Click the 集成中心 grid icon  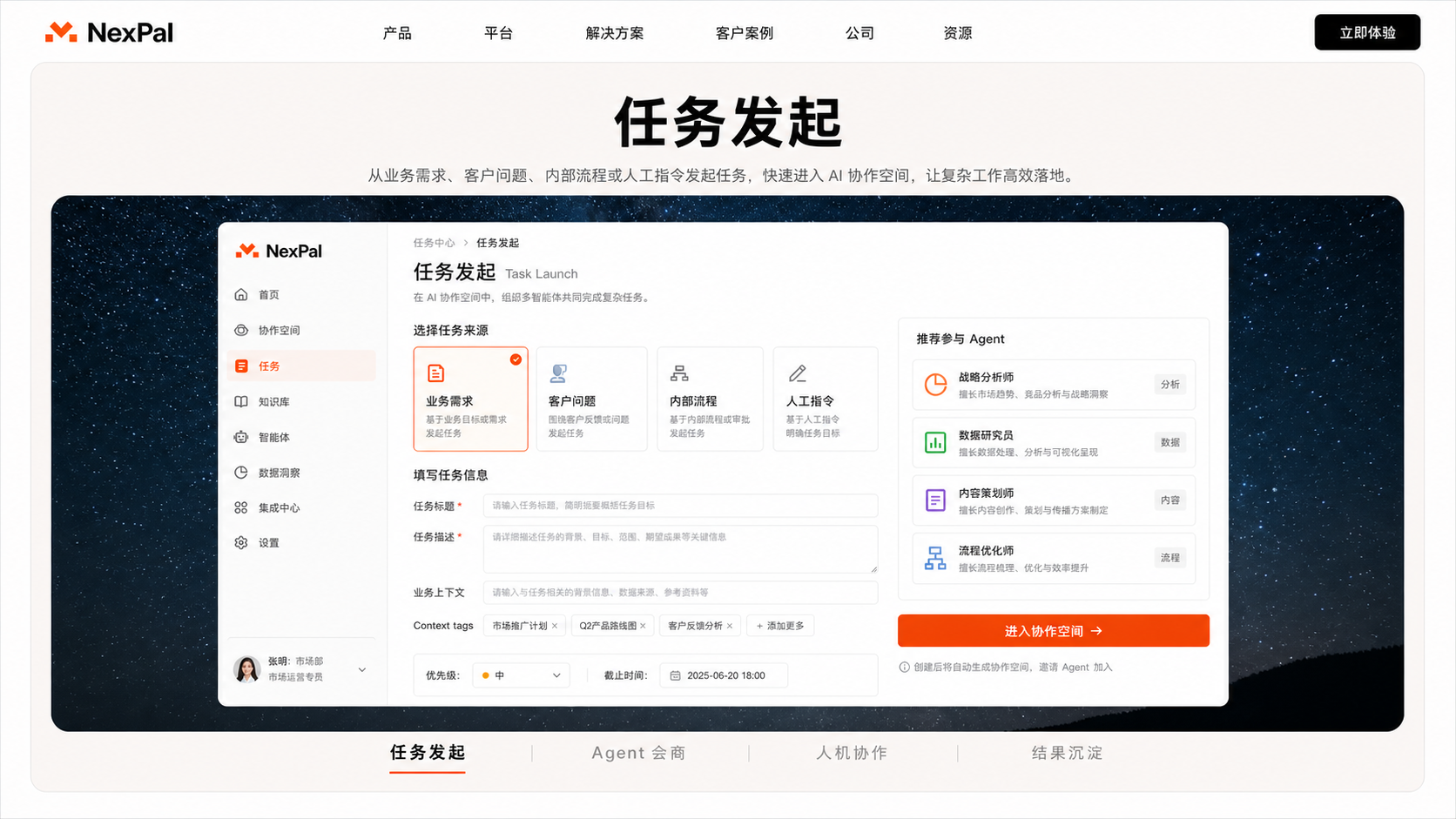click(241, 507)
